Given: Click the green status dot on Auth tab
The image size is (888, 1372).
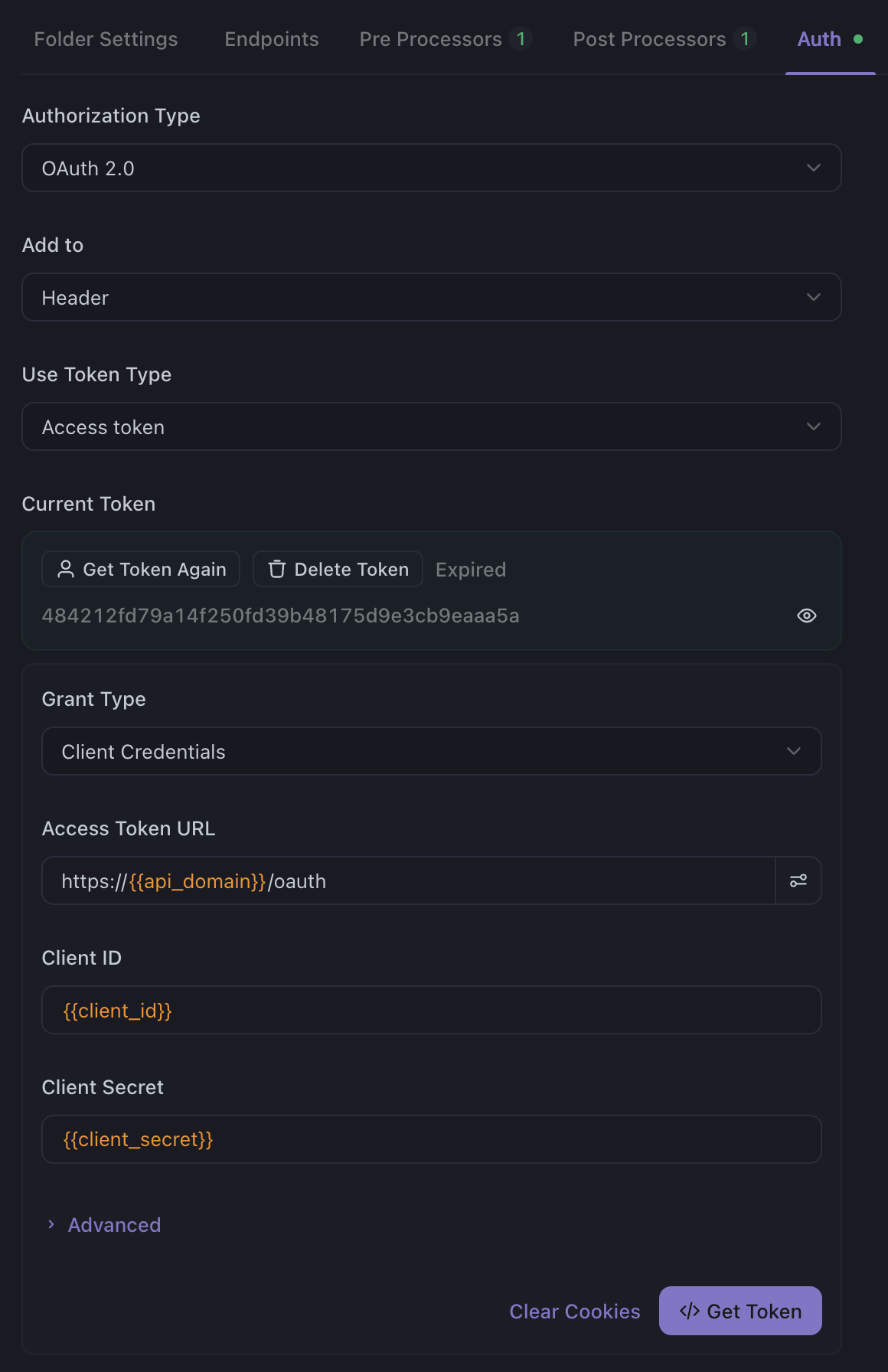Looking at the screenshot, I should 858,39.
